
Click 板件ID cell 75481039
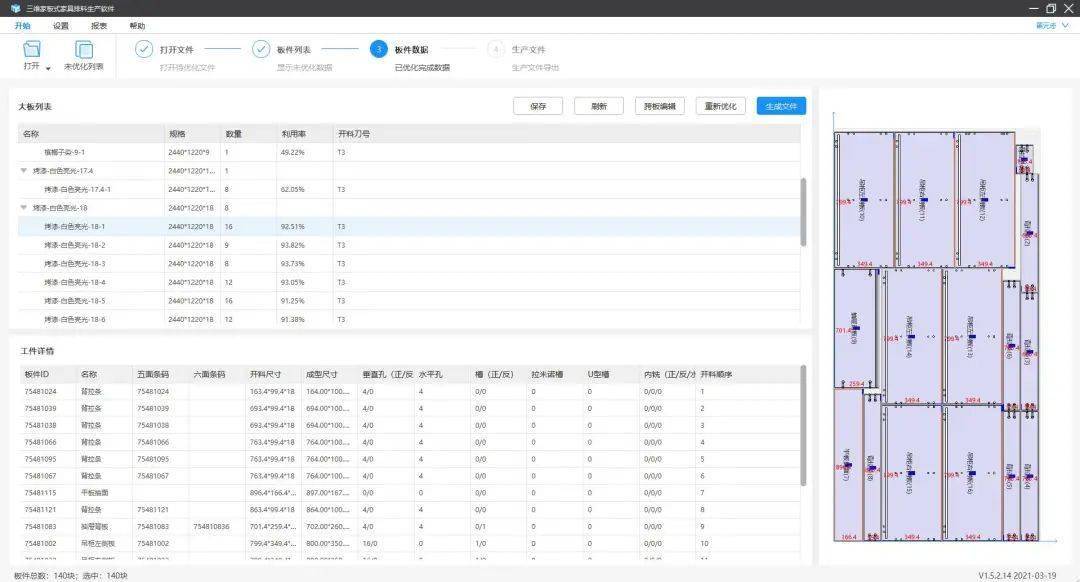41,408
